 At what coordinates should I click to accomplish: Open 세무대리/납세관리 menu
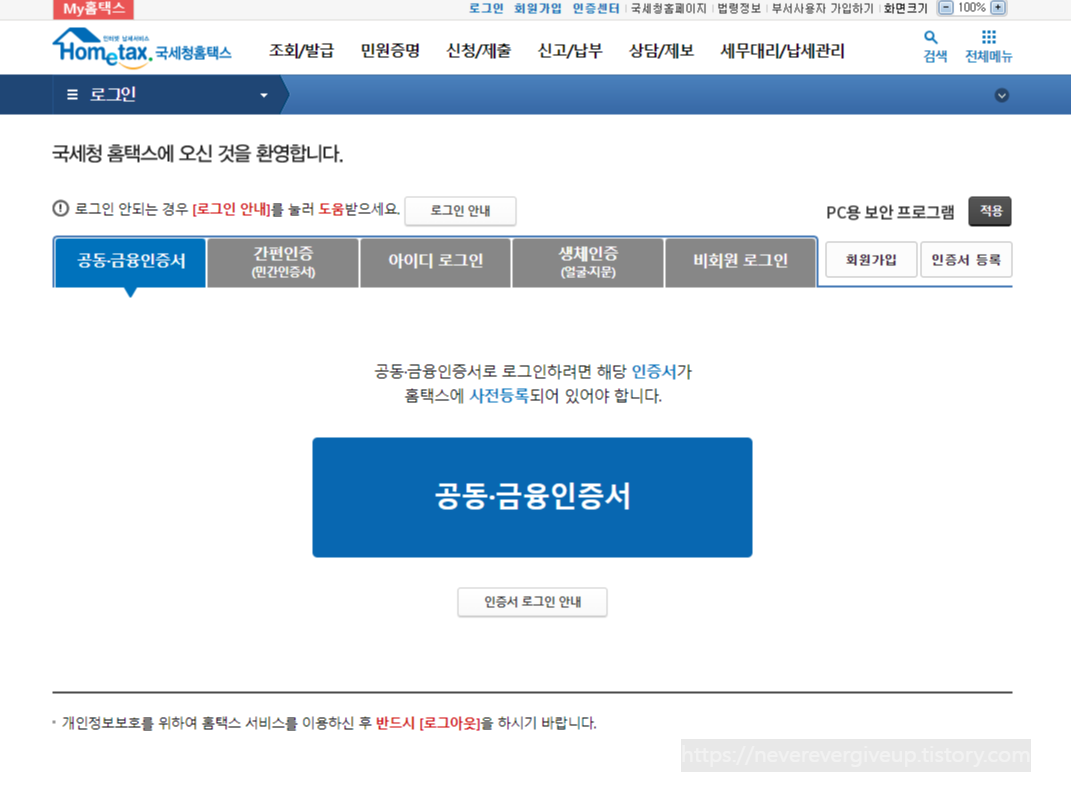click(x=783, y=51)
